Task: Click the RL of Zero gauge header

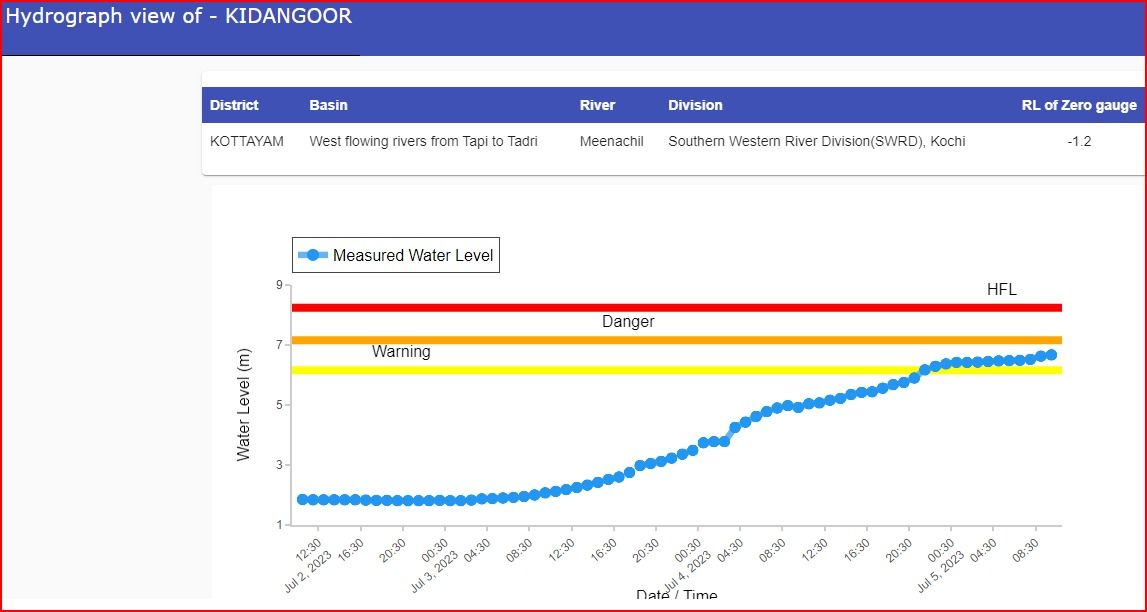Action: [1078, 105]
